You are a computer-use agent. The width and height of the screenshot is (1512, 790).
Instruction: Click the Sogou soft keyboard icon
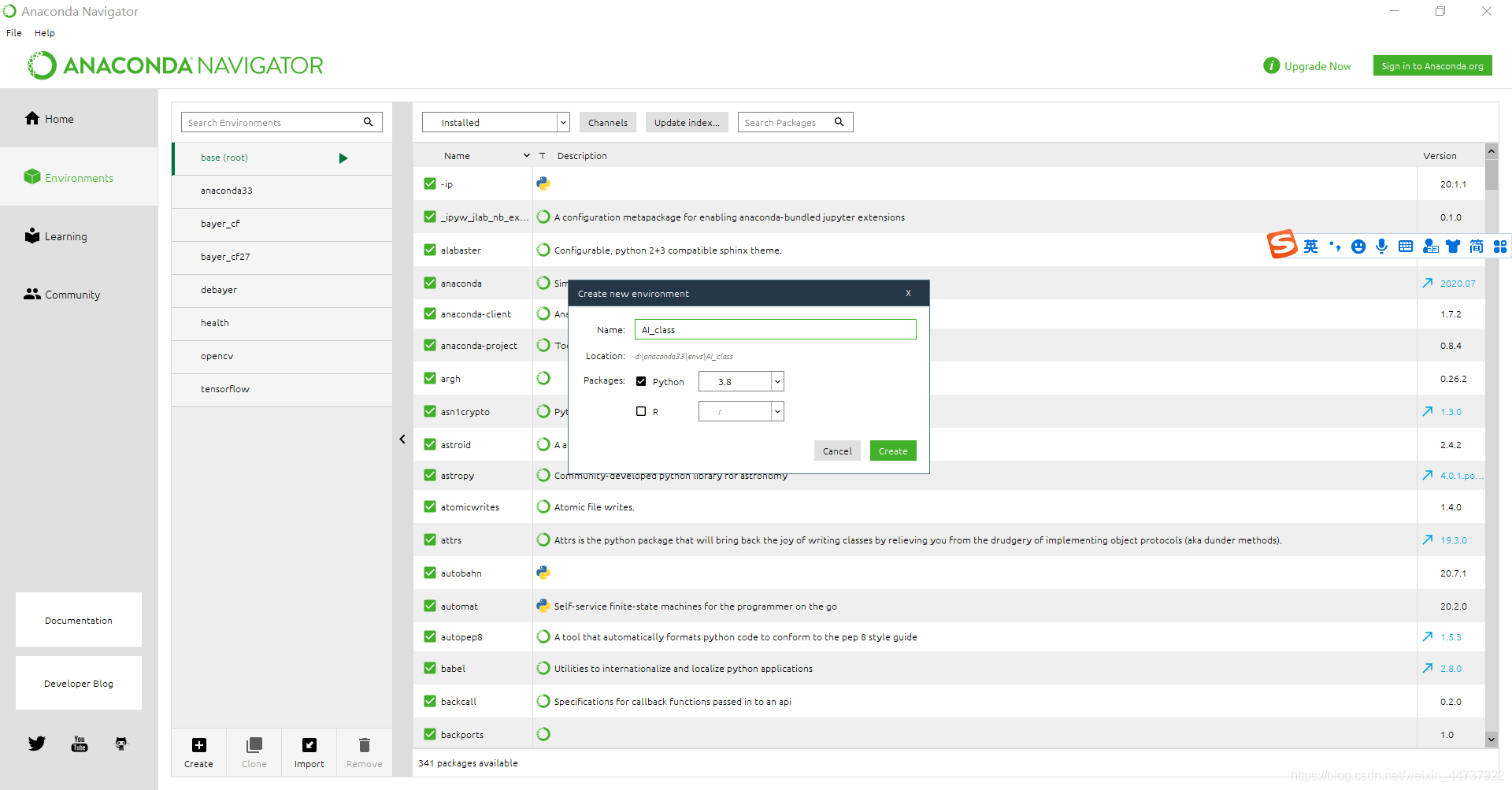(1406, 247)
